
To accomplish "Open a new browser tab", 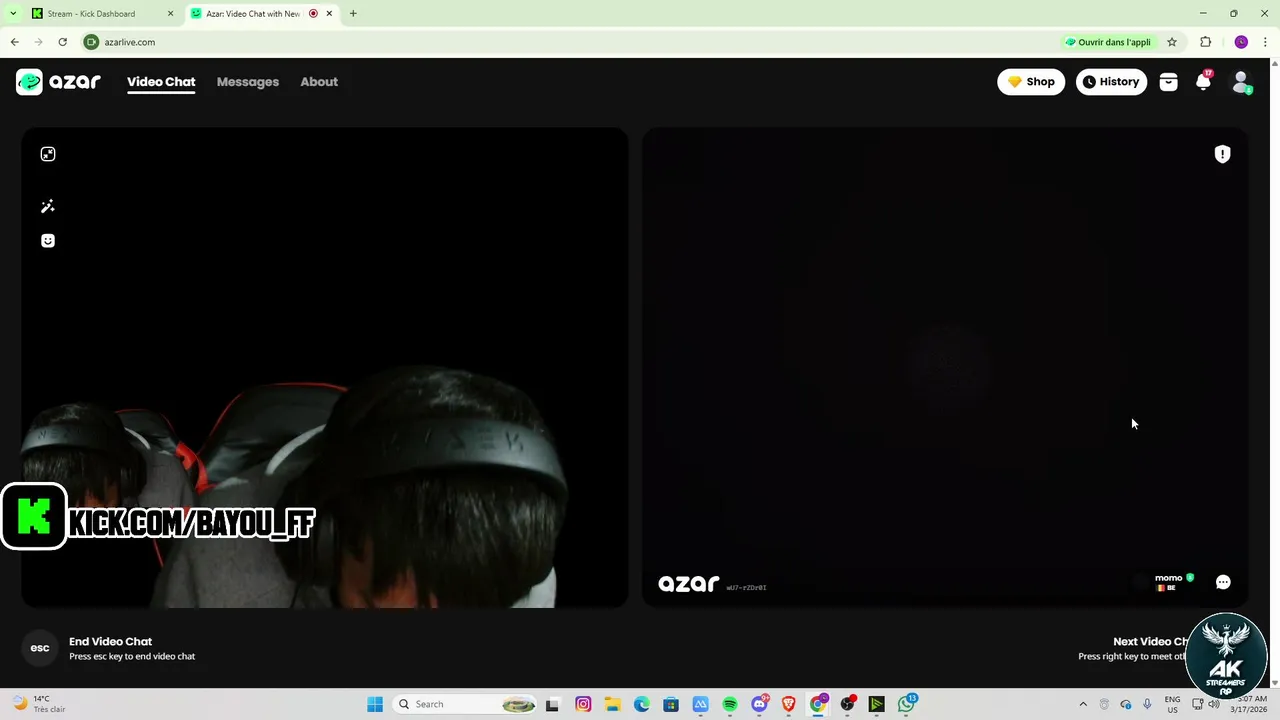I will pos(353,14).
